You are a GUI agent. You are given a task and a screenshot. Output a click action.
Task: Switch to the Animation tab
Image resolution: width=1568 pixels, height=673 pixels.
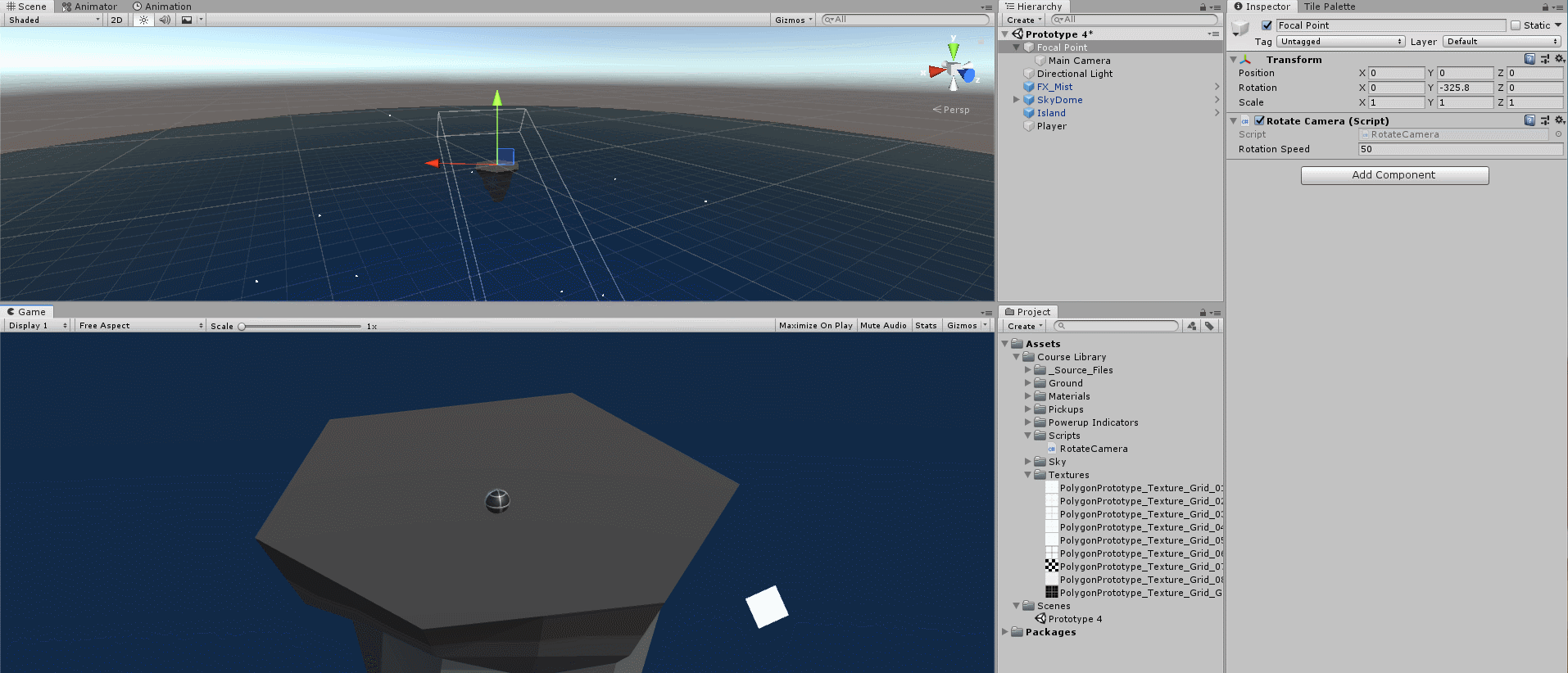[162, 7]
